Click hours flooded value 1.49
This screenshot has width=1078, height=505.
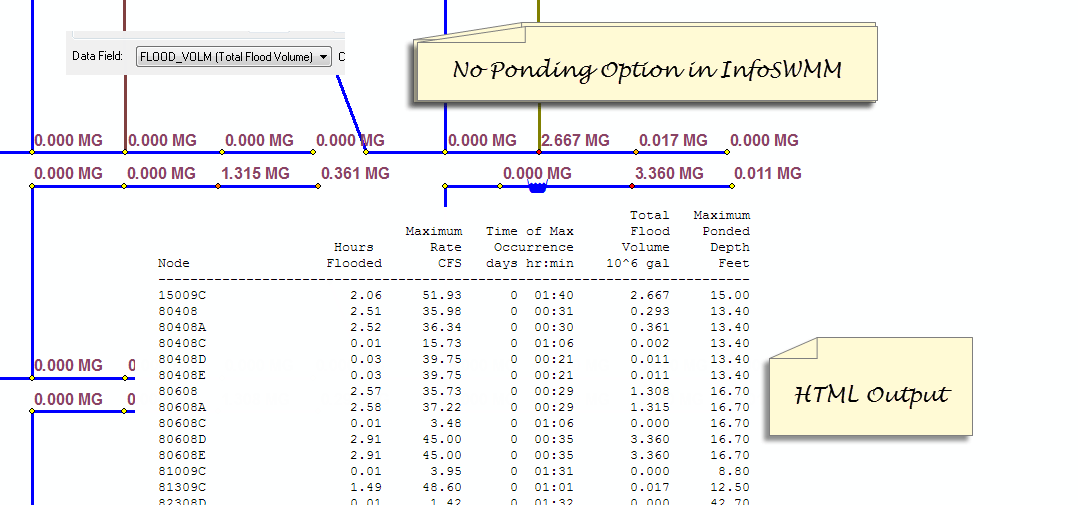click(366, 487)
